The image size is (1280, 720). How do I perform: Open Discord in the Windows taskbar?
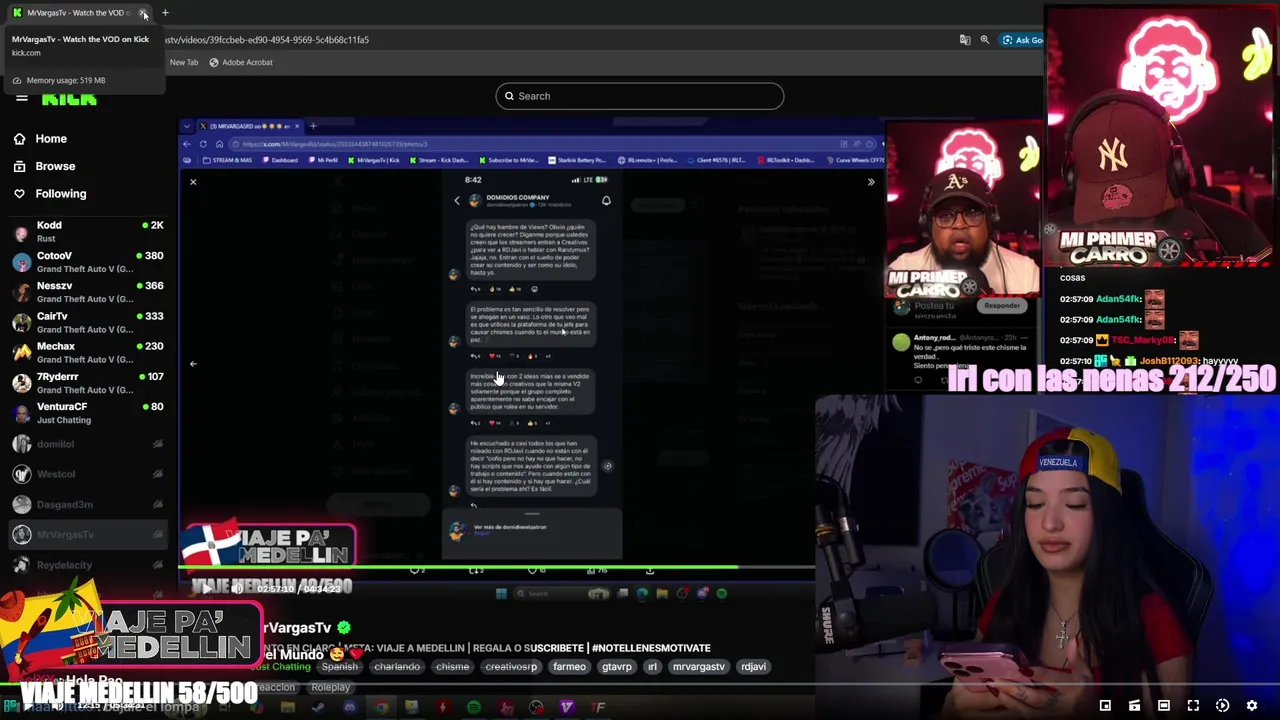(x=349, y=708)
